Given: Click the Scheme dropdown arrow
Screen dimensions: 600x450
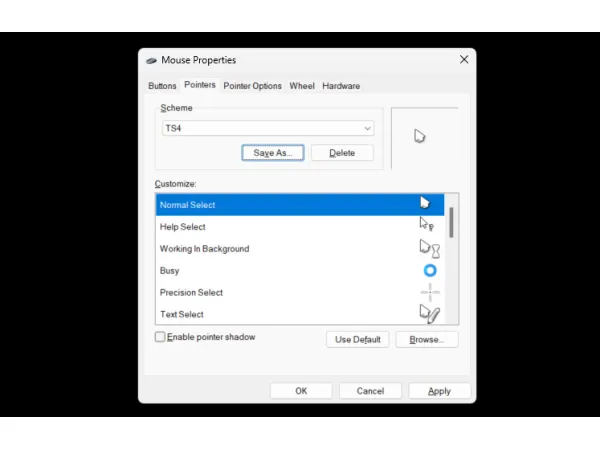Looking at the screenshot, I should click(367, 128).
